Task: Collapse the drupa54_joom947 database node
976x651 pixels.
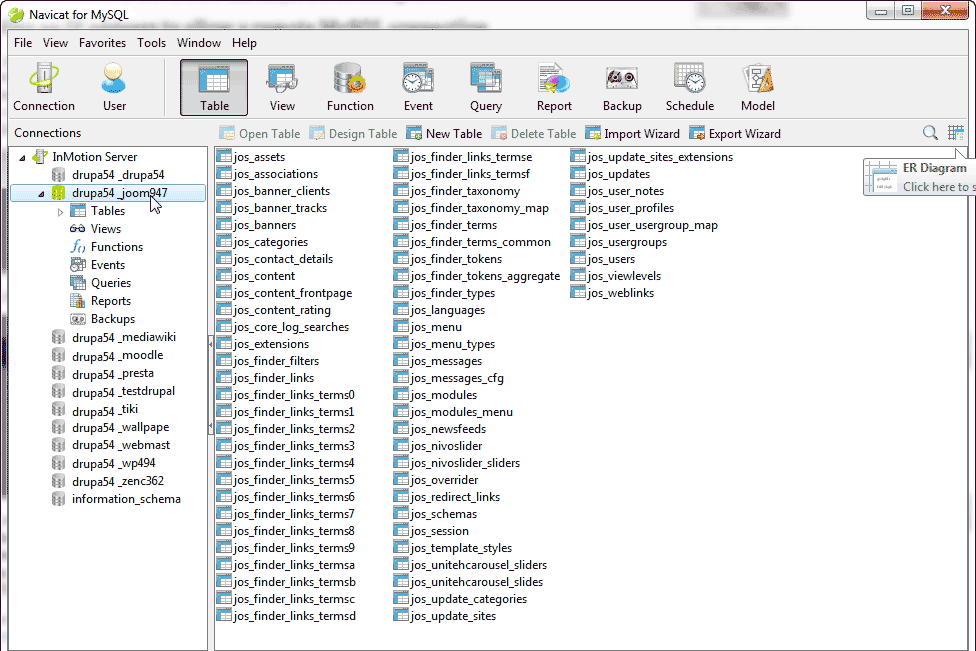Action: tap(41, 194)
